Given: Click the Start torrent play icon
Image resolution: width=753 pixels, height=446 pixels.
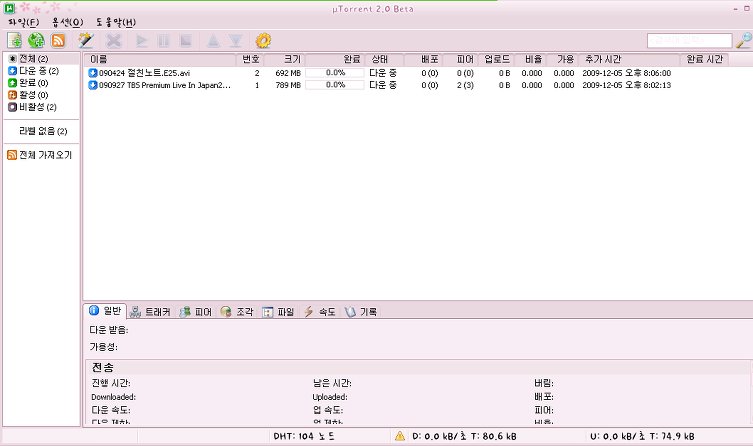Looking at the screenshot, I should 142,40.
